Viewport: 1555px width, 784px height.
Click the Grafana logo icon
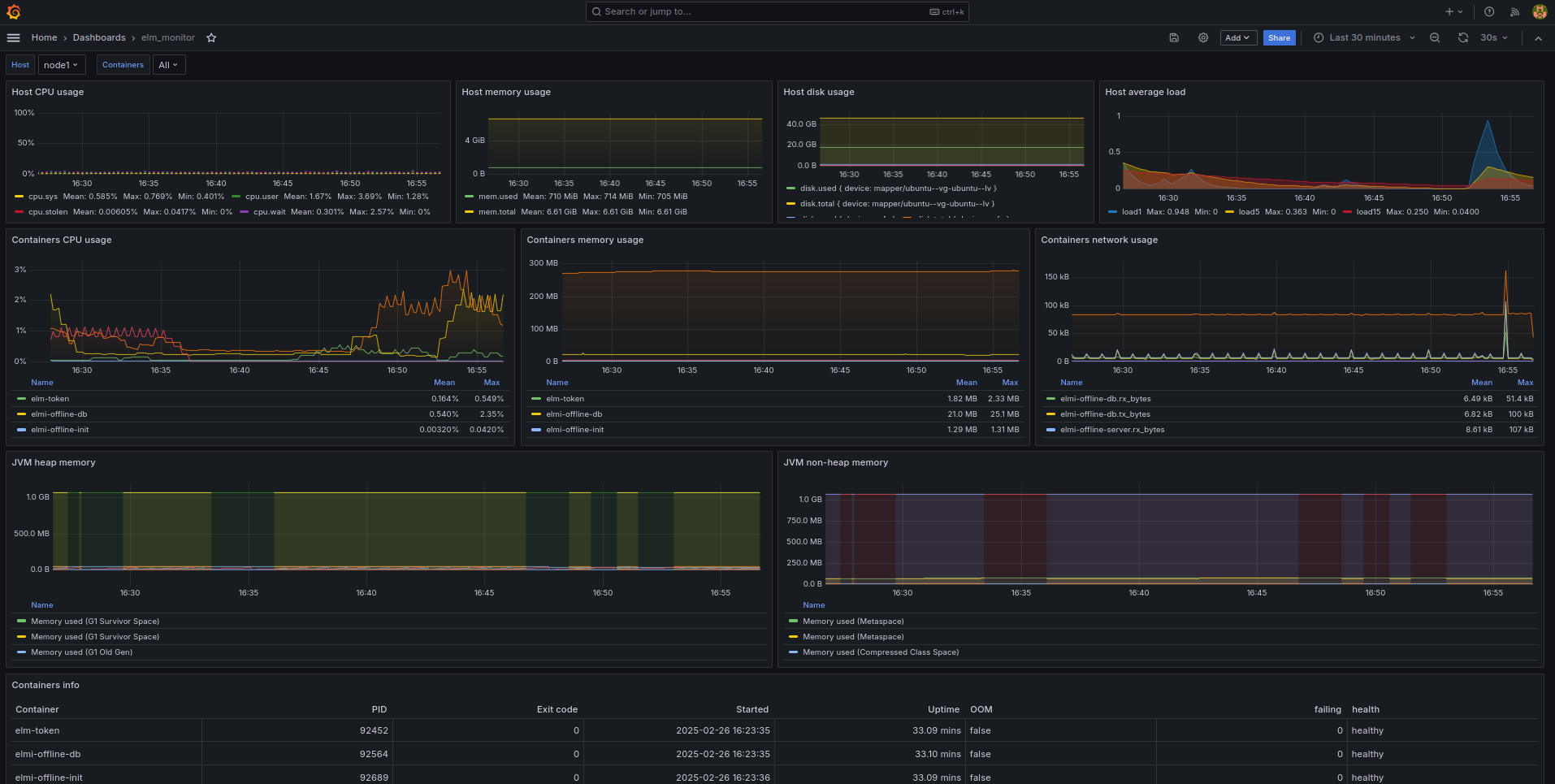coord(14,12)
